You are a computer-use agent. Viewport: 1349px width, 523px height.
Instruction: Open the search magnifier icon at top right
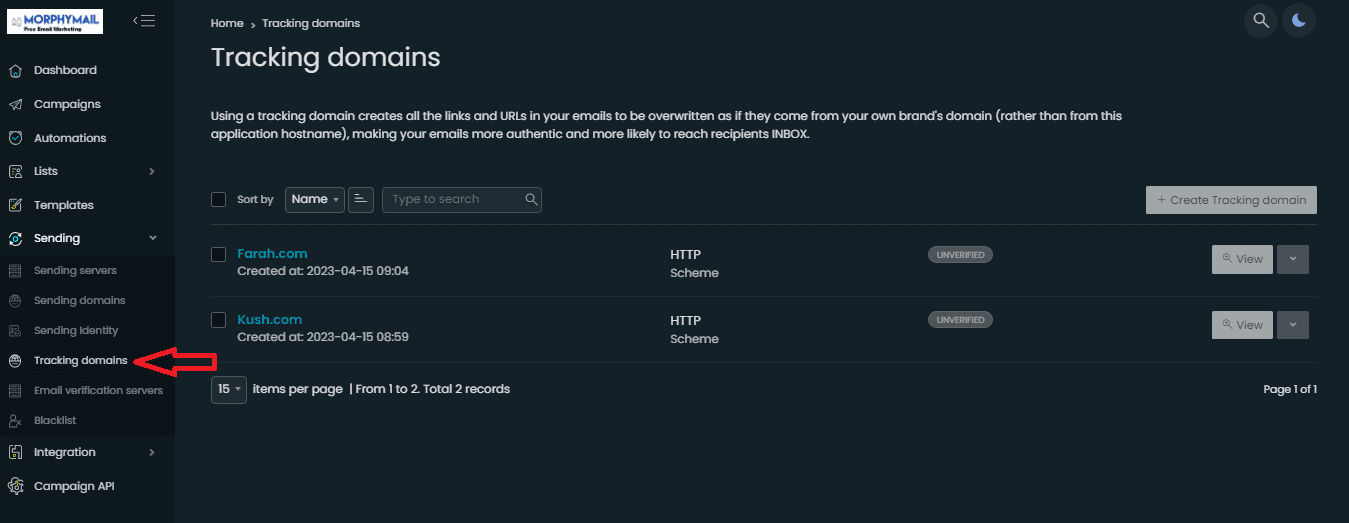tap(1261, 20)
